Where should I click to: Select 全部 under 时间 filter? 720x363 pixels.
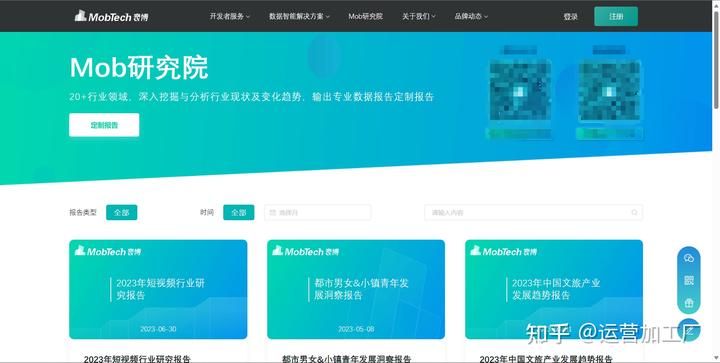[239, 212]
